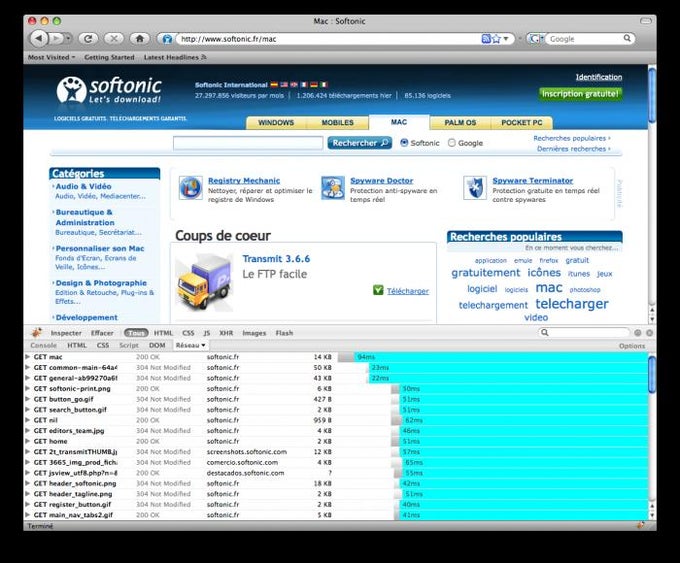Expand the GET mac request row
Image resolution: width=680 pixels, height=563 pixels.
click(28, 357)
